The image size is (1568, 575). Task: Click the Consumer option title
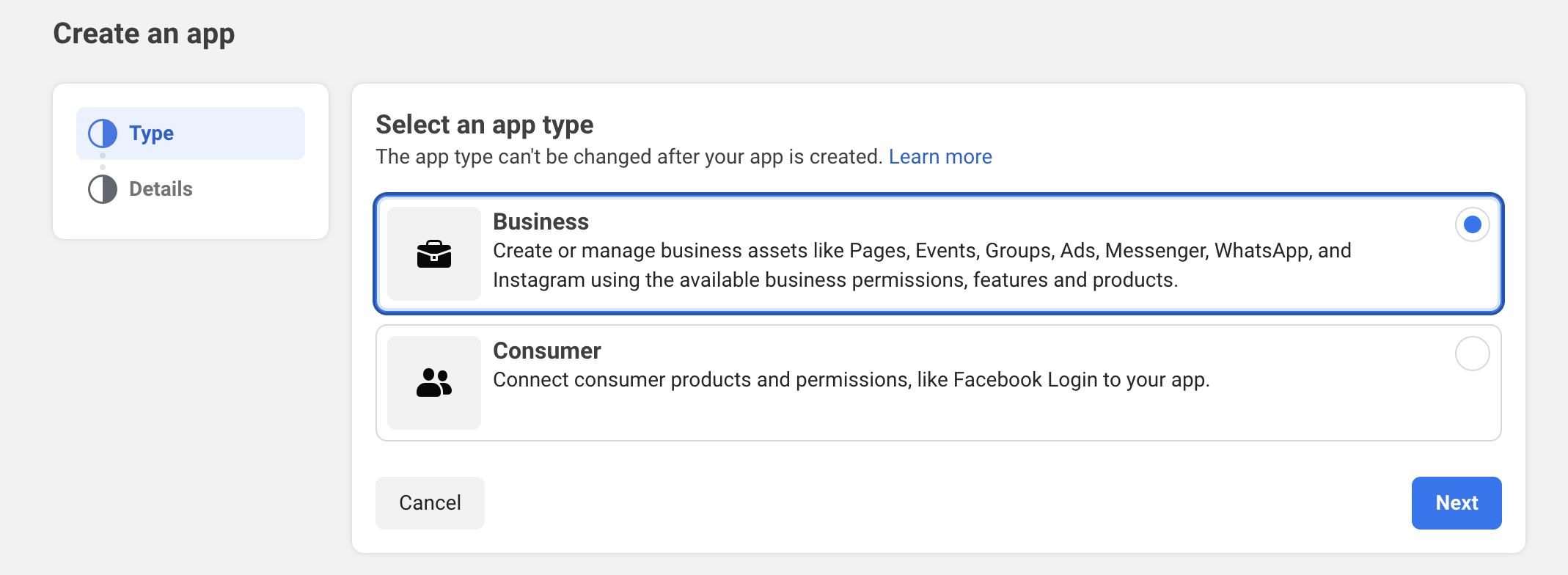(x=546, y=351)
